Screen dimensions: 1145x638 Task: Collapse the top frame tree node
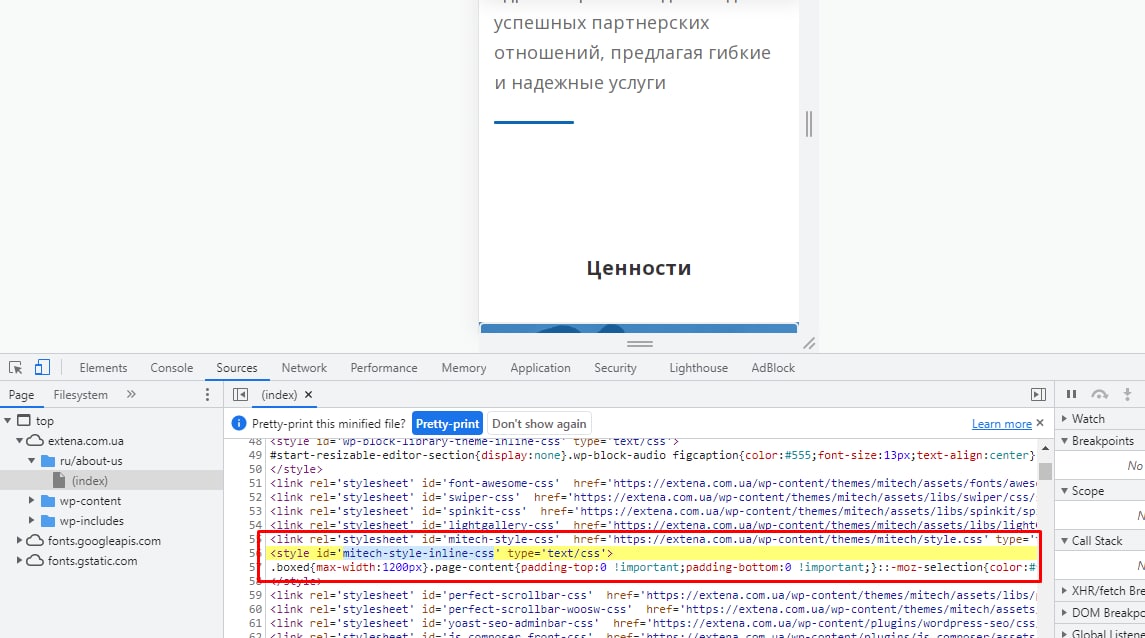pyautogui.click(x=8, y=420)
